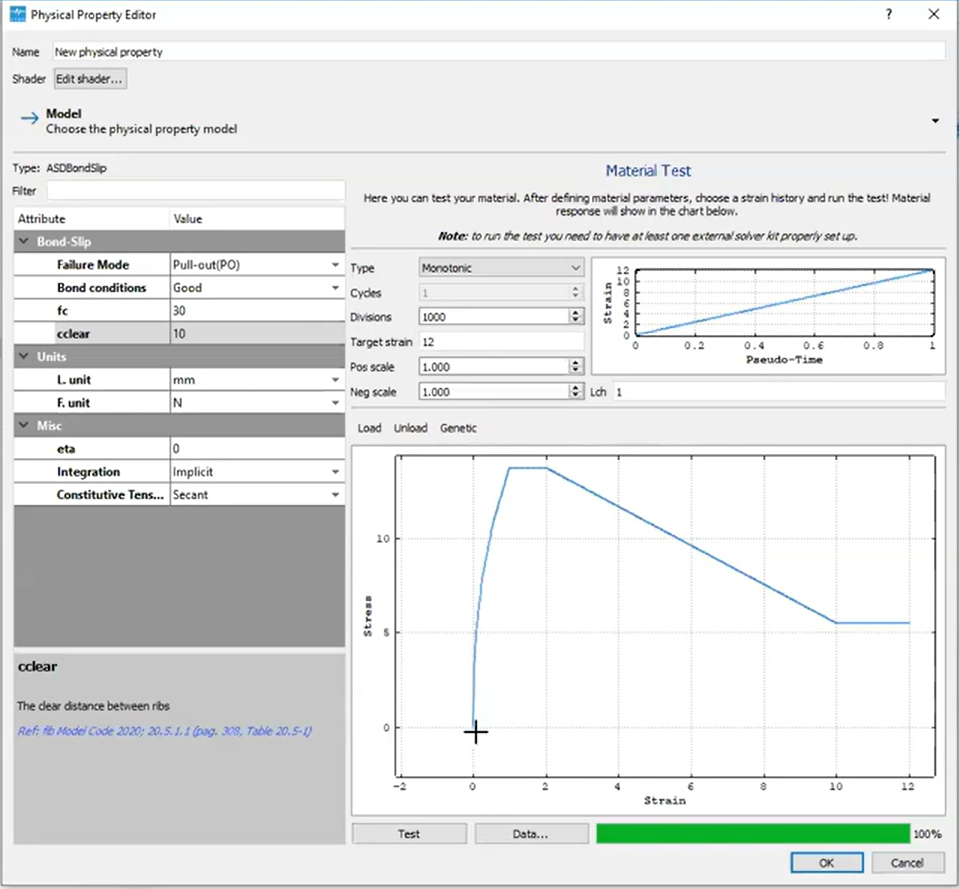
Task: Click the Target strain input field
Action: click(x=501, y=342)
